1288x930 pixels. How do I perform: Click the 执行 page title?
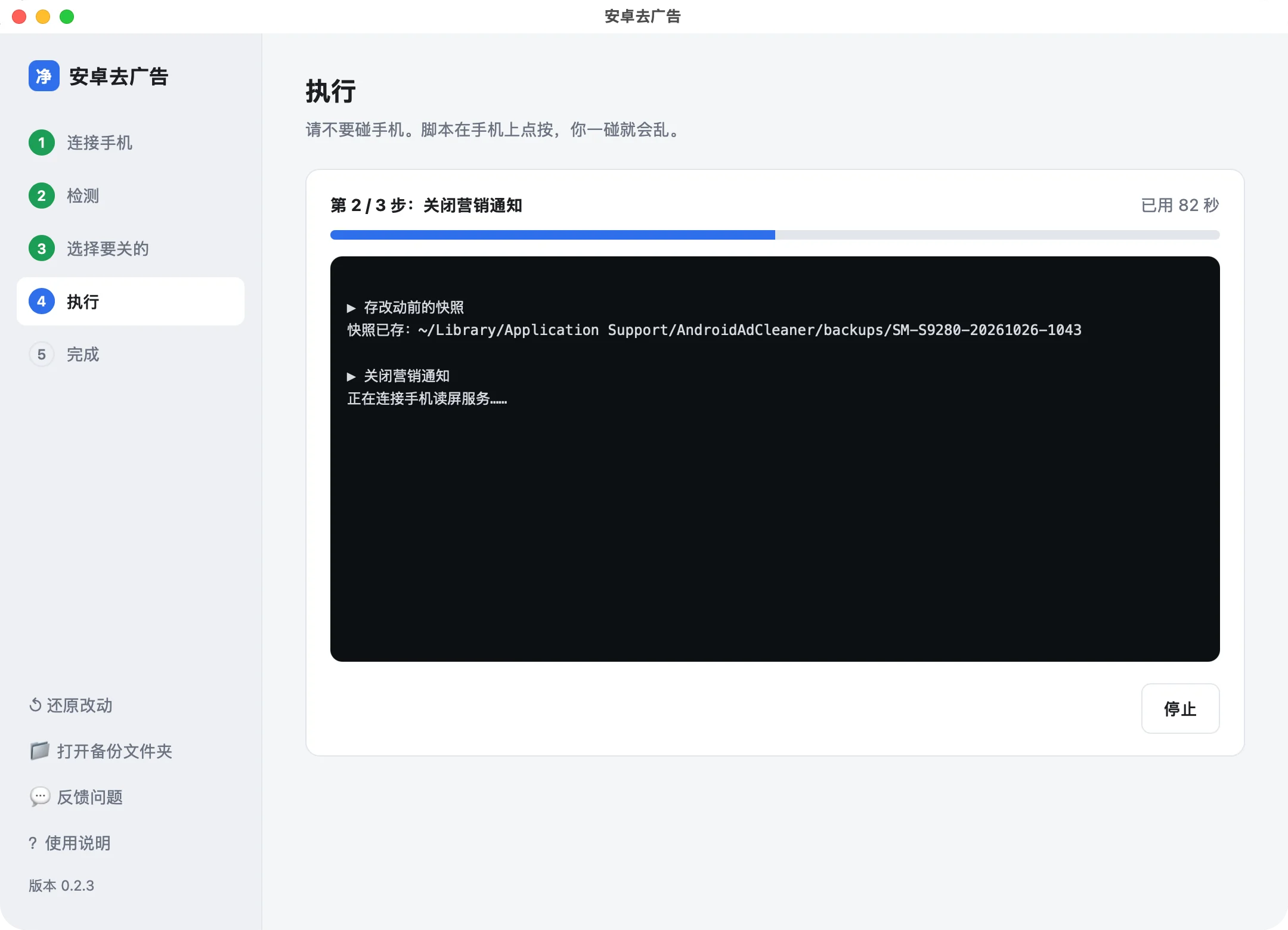[331, 92]
